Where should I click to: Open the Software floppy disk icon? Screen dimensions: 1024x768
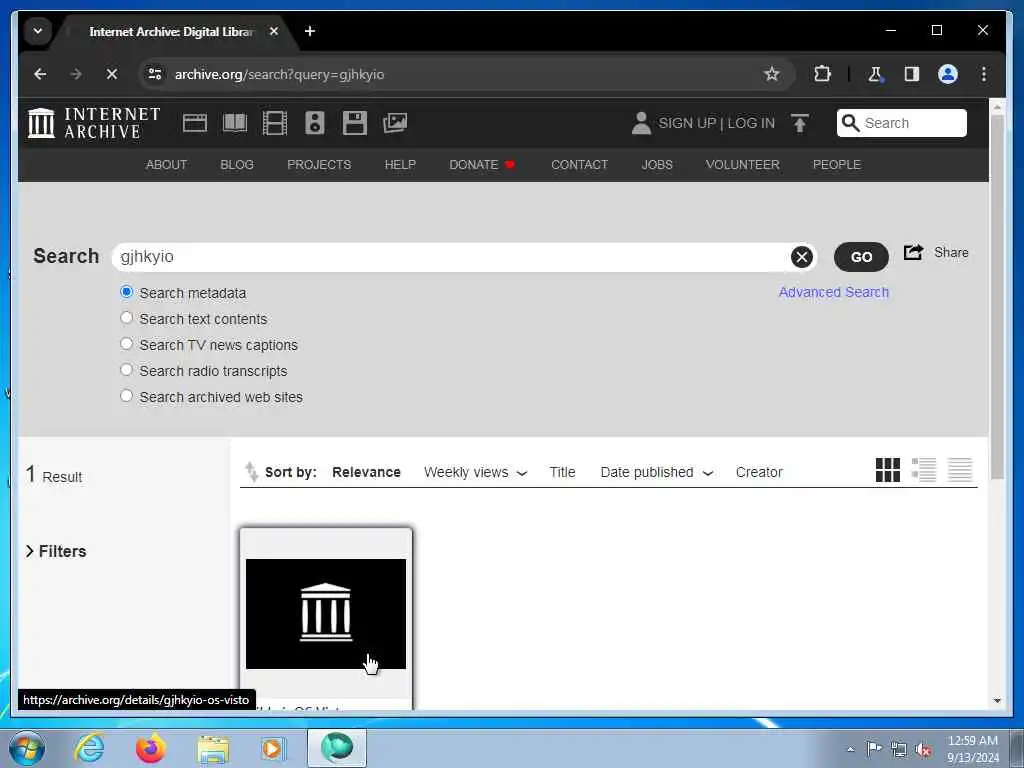coord(355,123)
